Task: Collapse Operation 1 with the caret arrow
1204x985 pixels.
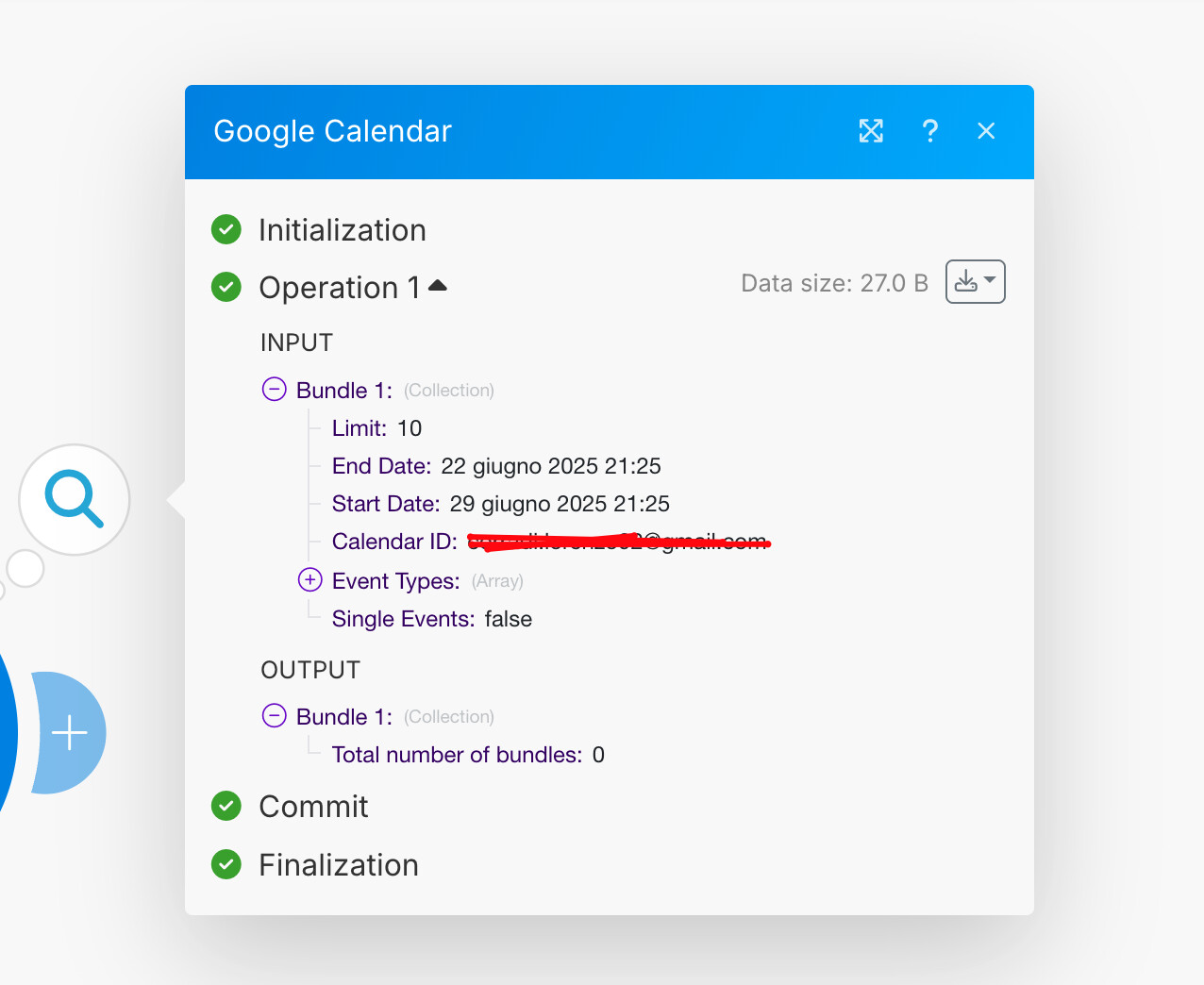Action: coord(438,285)
